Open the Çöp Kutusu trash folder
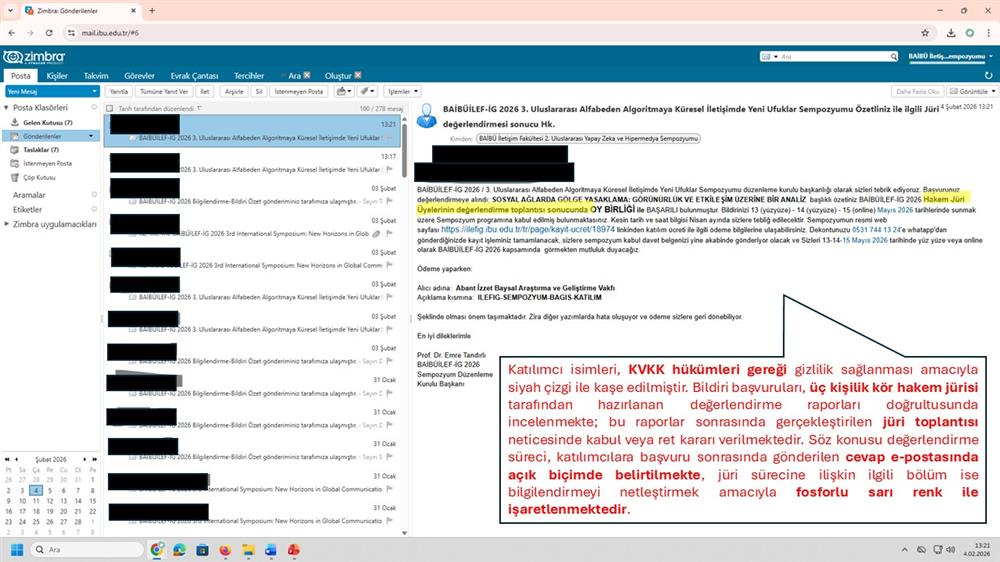The image size is (1000, 562). click(38, 177)
